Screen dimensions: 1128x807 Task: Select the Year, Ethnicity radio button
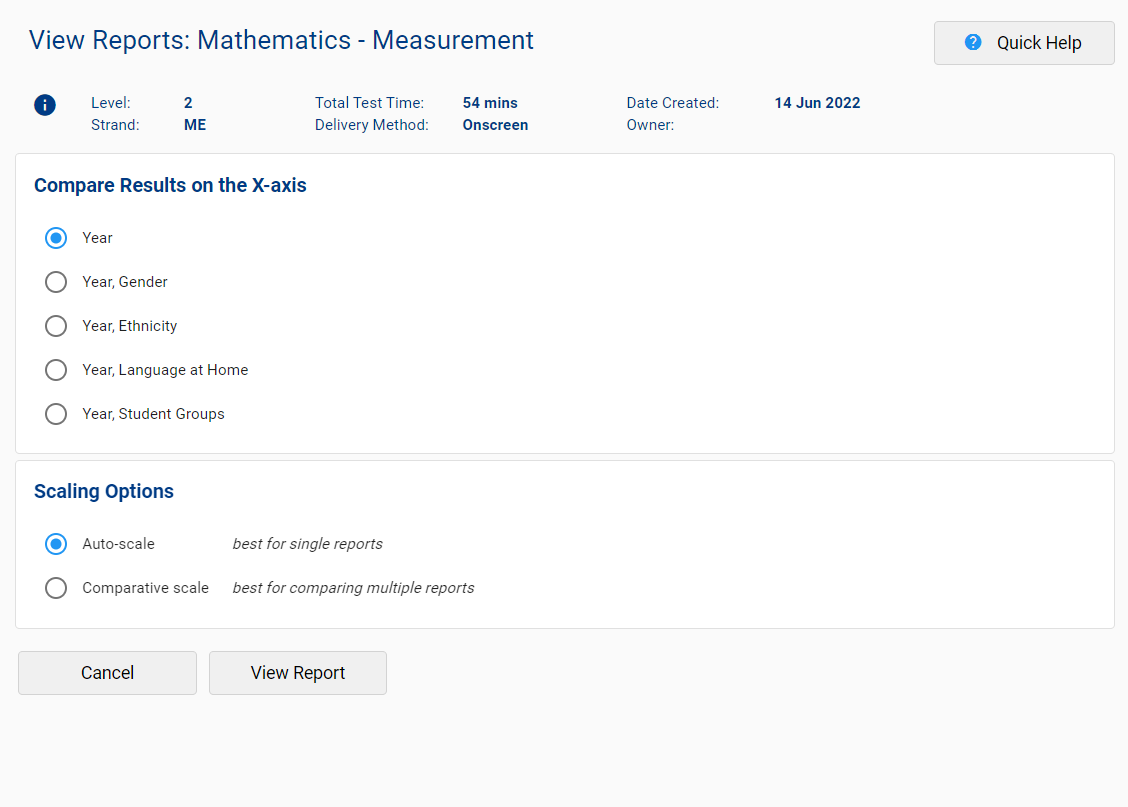point(56,326)
